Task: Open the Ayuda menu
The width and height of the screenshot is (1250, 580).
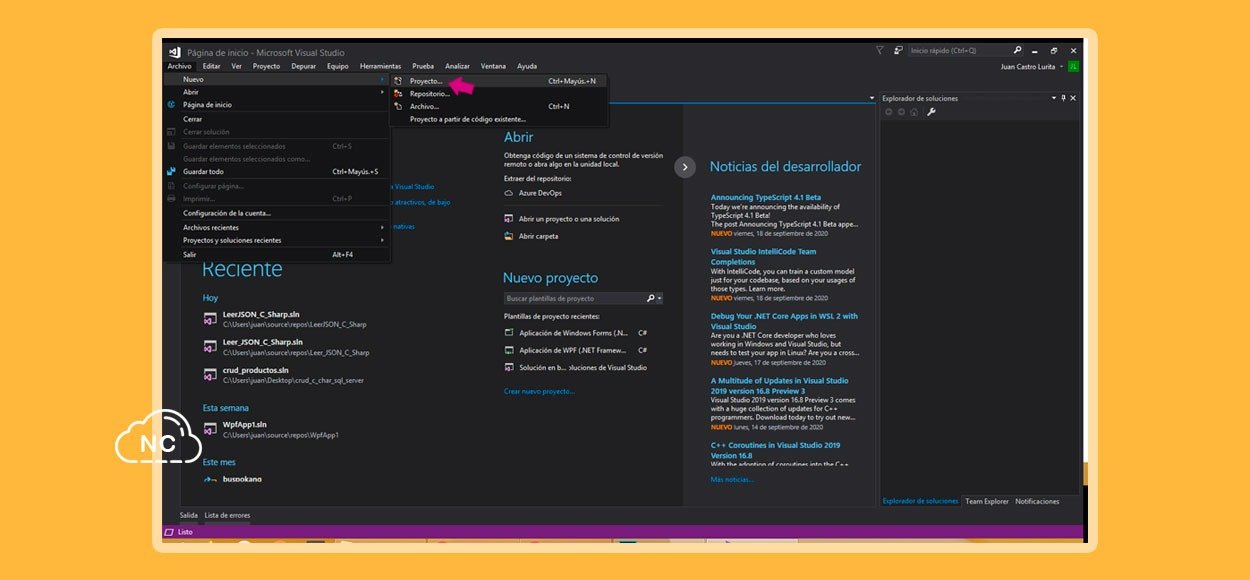Action: (x=527, y=66)
